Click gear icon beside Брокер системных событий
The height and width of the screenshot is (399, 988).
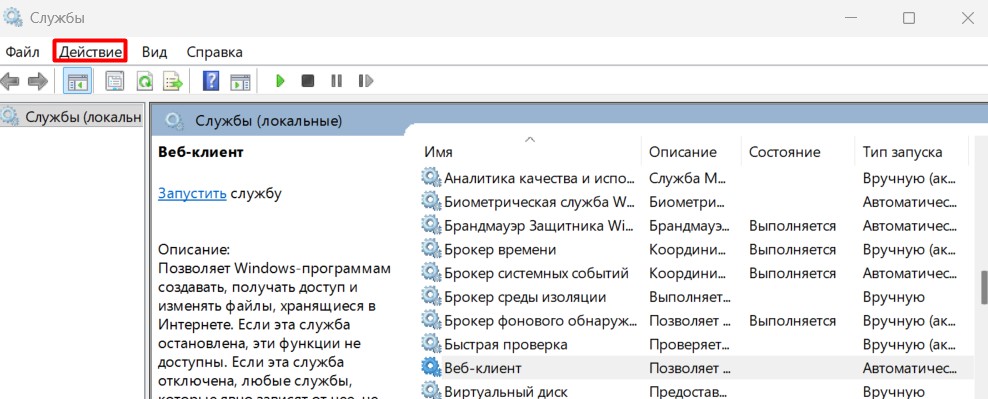pyautogui.click(x=431, y=273)
